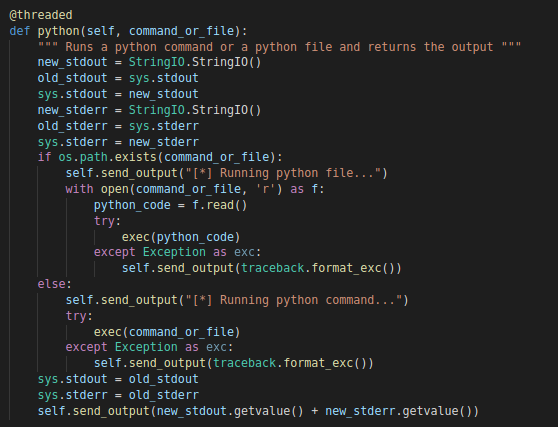This screenshot has width=558, height=427.
Task: Click the line 'old_stderr = sys.stderr'
Action: (118, 126)
